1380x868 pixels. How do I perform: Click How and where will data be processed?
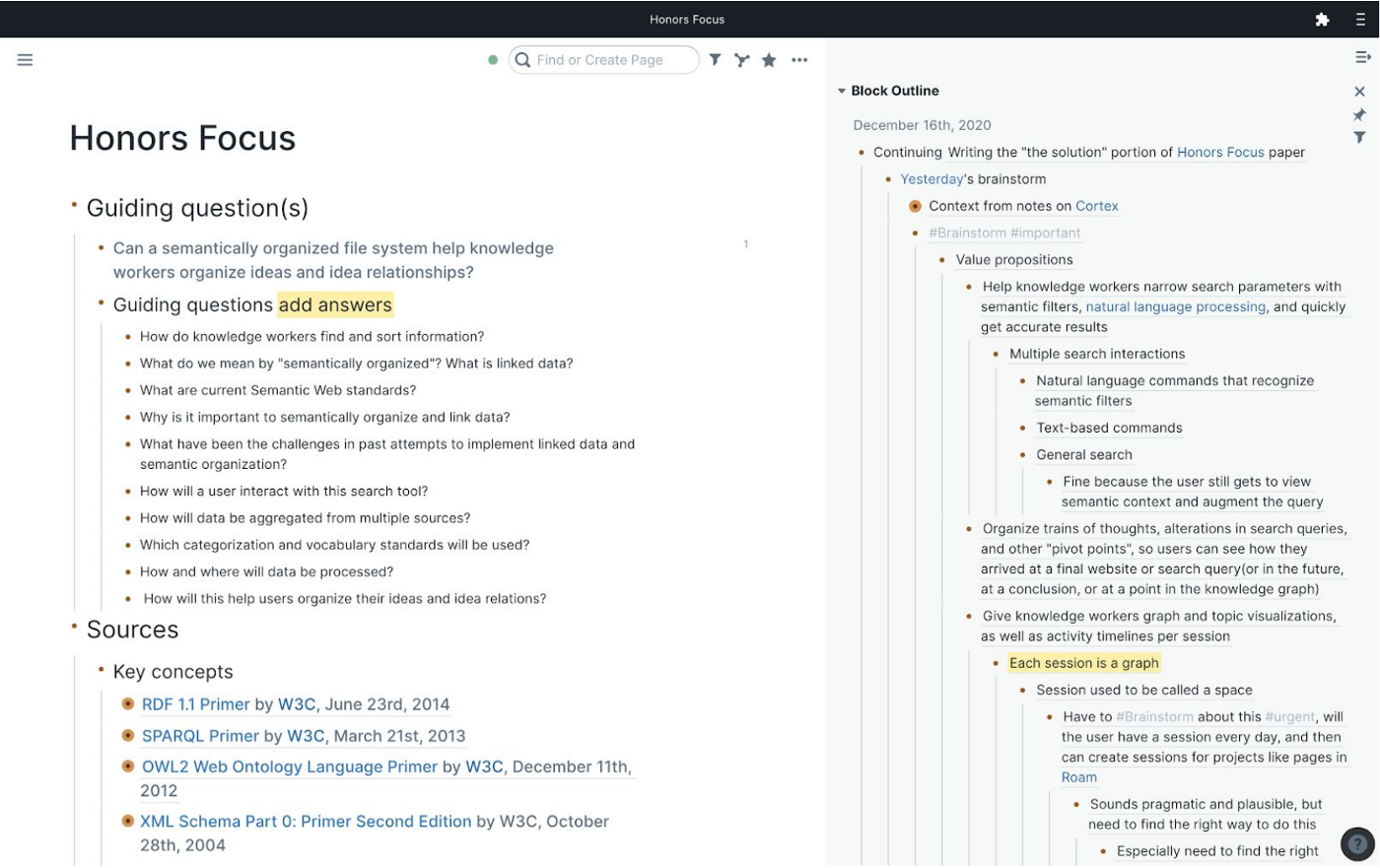click(266, 571)
